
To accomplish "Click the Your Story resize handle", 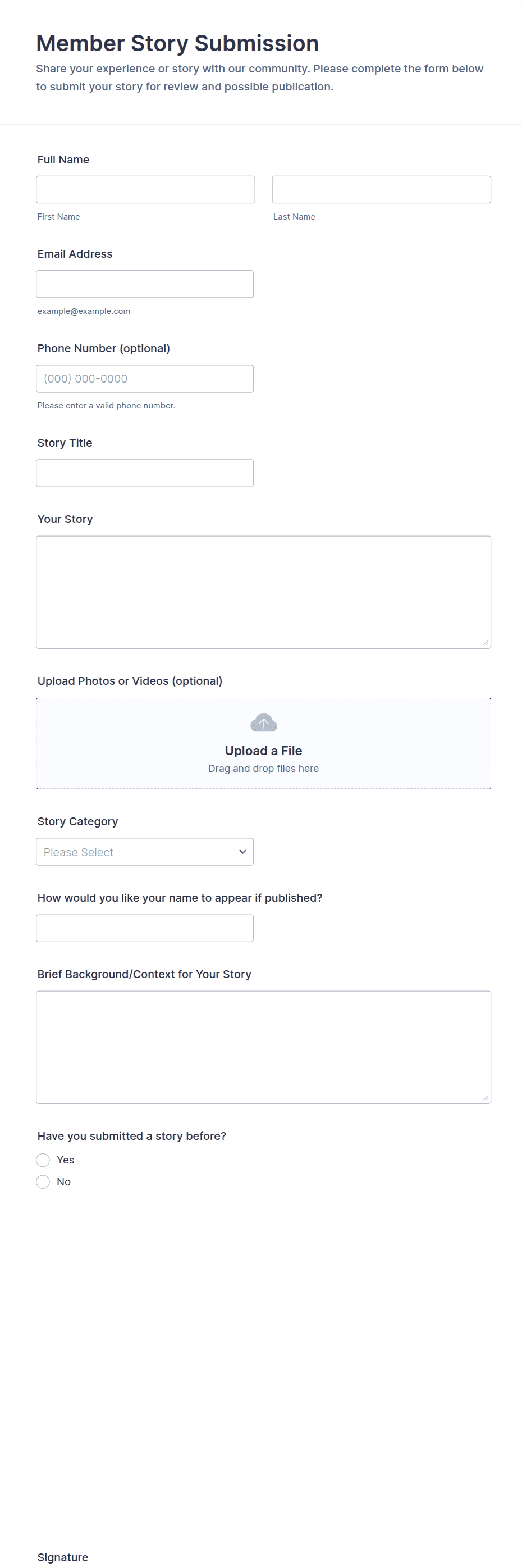I will tap(486, 643).
